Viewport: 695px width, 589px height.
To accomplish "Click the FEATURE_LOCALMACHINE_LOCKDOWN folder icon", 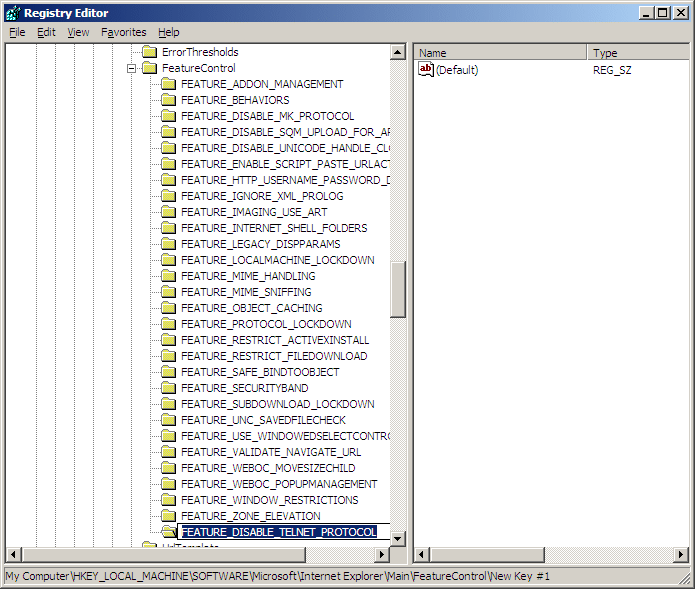I will (x=168, y=260).
